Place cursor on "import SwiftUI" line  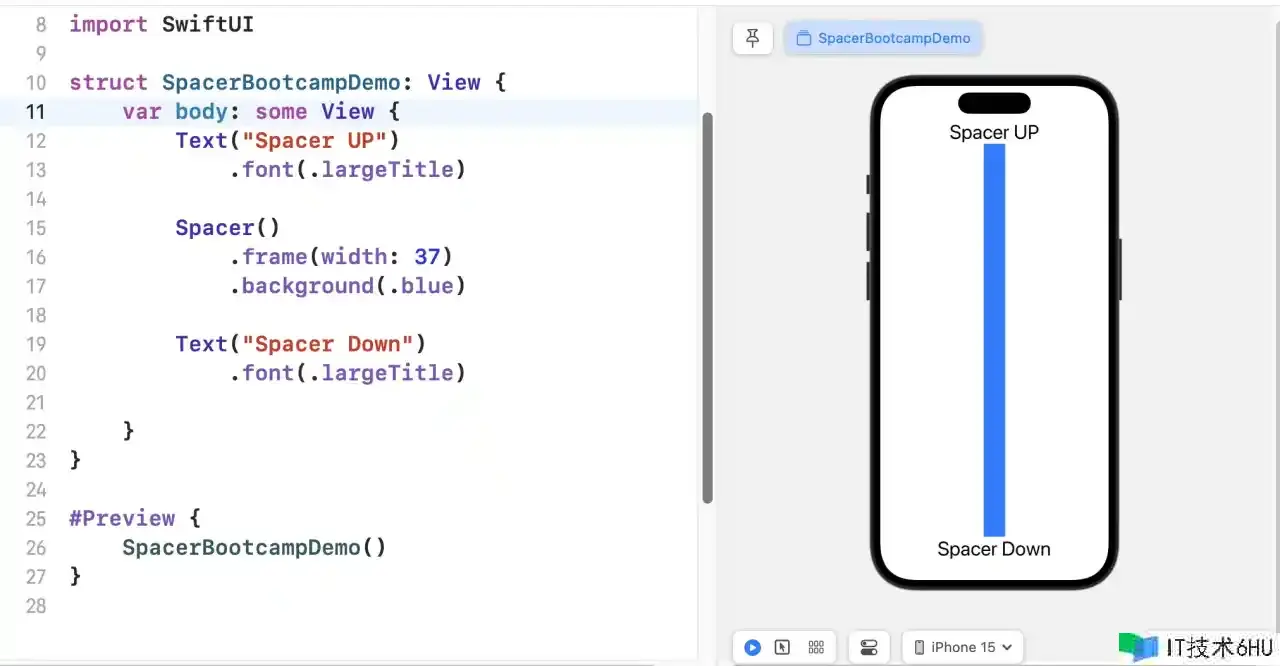tap(161, 24)
